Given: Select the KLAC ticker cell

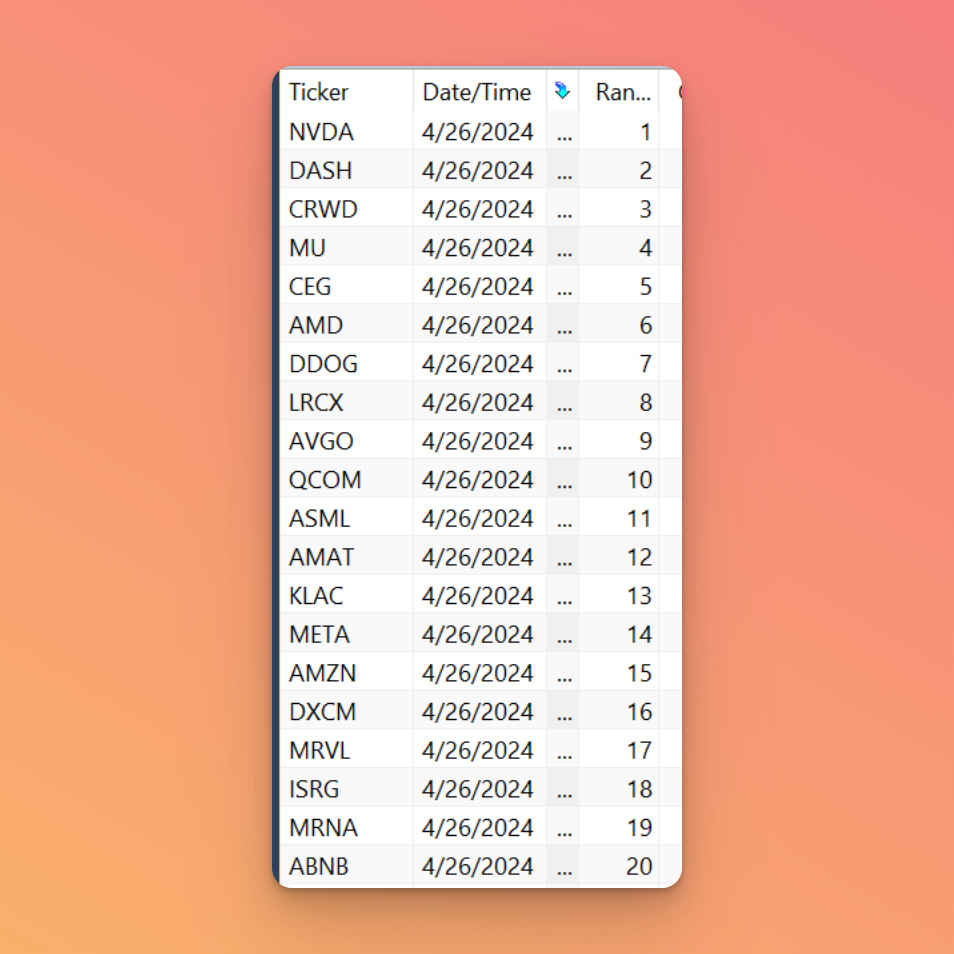Looking at the screenshot, I should point(346,595).
